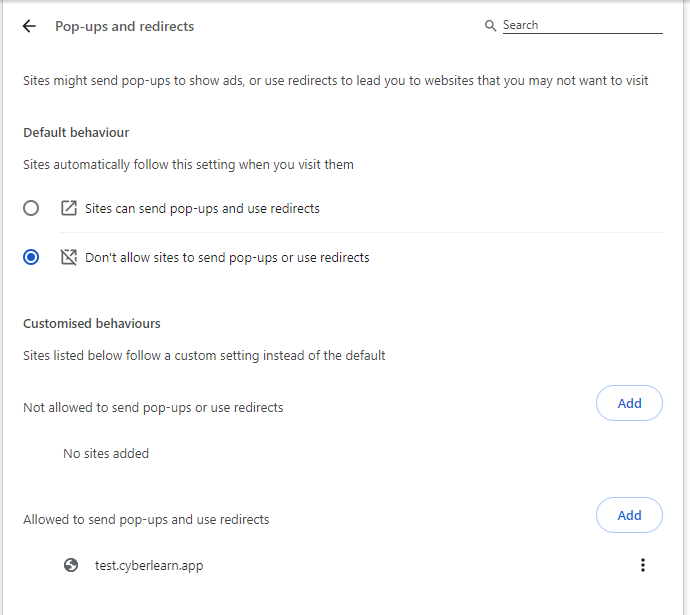
Task: Select the 'Don't allow sites' radio button
Action: coord(31,257)
